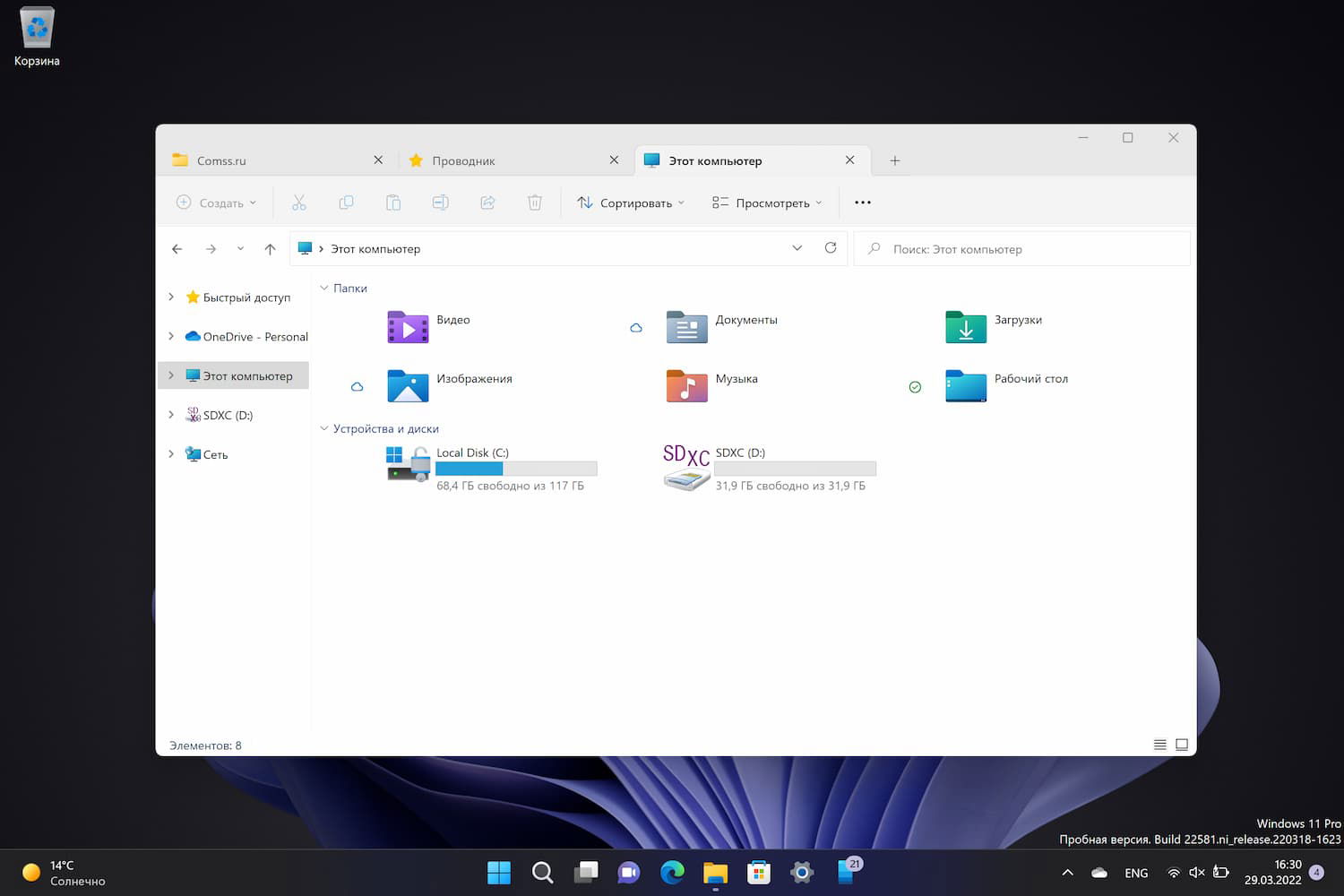This screenshot has height=896, width=1344.
Task: Collapse the Папки group section
Action: (x=324, y=289)
